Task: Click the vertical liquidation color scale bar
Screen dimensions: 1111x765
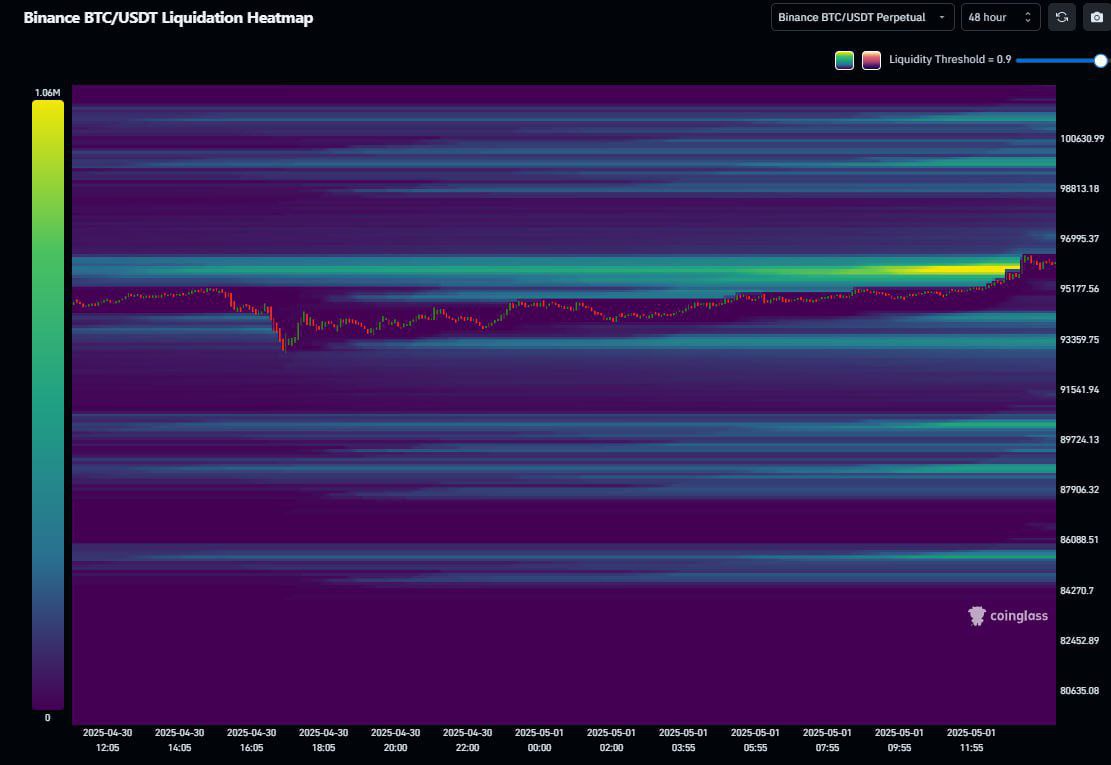Action: tap(47, 404)
